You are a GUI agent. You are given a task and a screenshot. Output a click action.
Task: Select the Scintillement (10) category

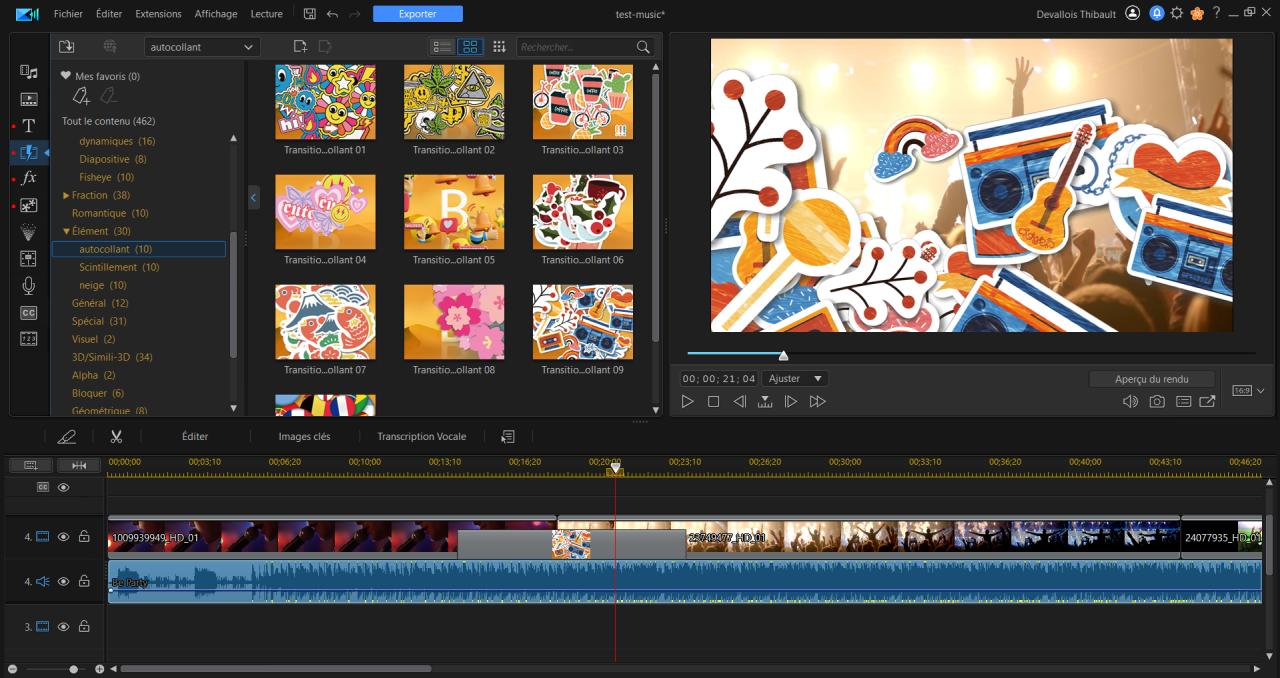(x=119, y=267)
